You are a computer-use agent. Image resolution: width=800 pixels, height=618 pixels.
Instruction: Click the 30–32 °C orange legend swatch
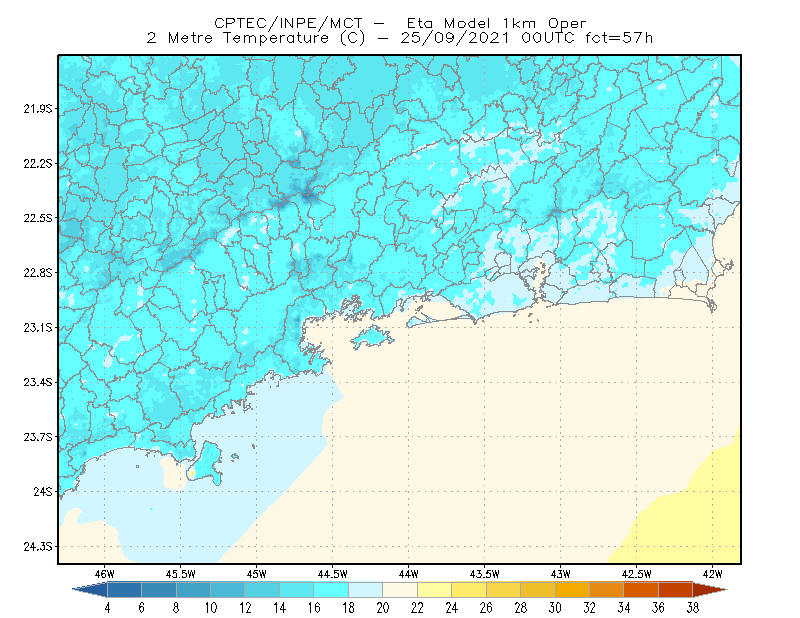pos(572,590)
